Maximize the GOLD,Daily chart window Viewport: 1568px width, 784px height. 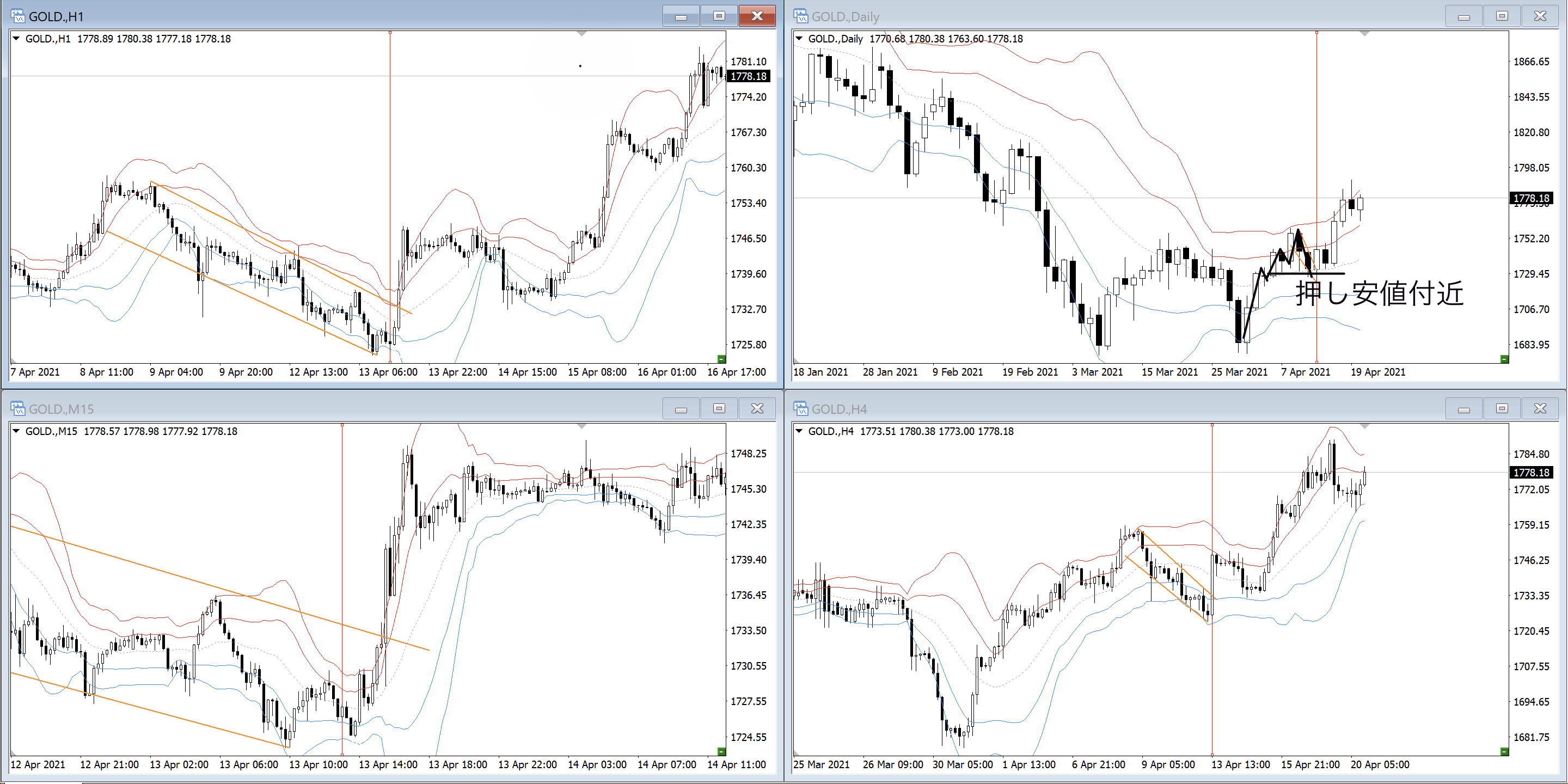(1502, 16)
